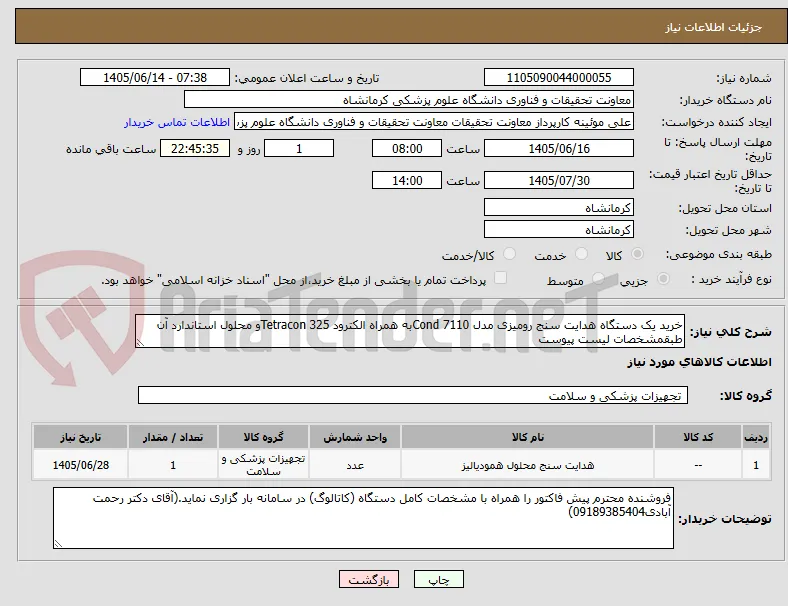Select the کالا/خدمت radio button

click(510, 254)
